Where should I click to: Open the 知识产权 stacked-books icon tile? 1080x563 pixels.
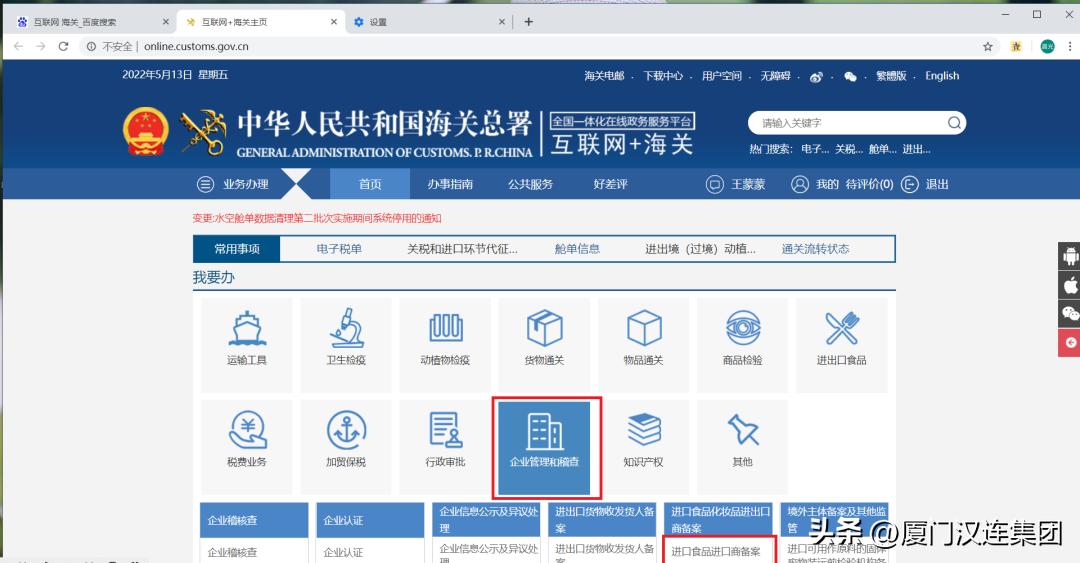(x=643, y=447)
